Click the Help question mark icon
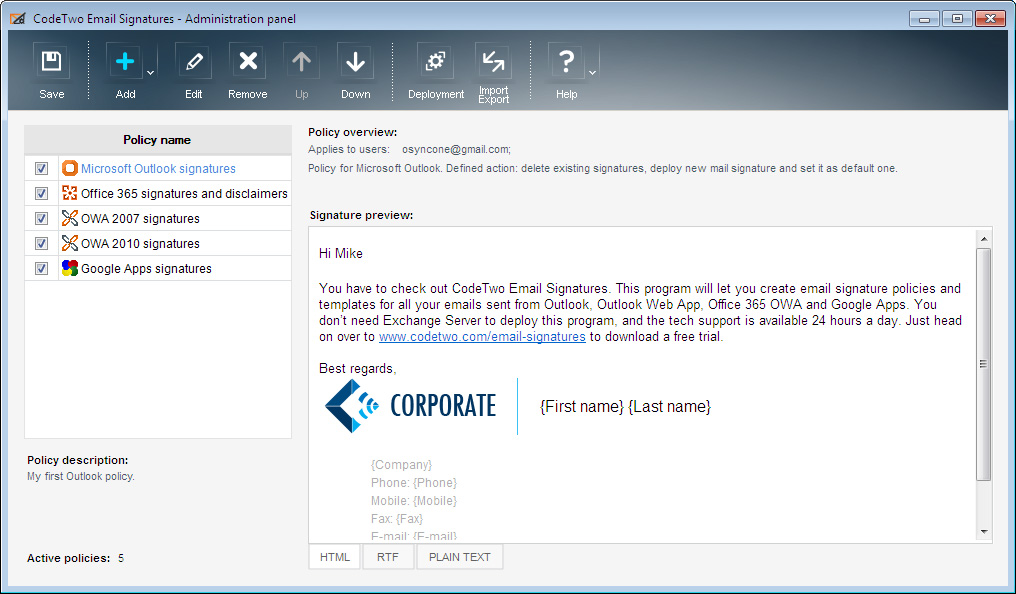 (566, 62)
